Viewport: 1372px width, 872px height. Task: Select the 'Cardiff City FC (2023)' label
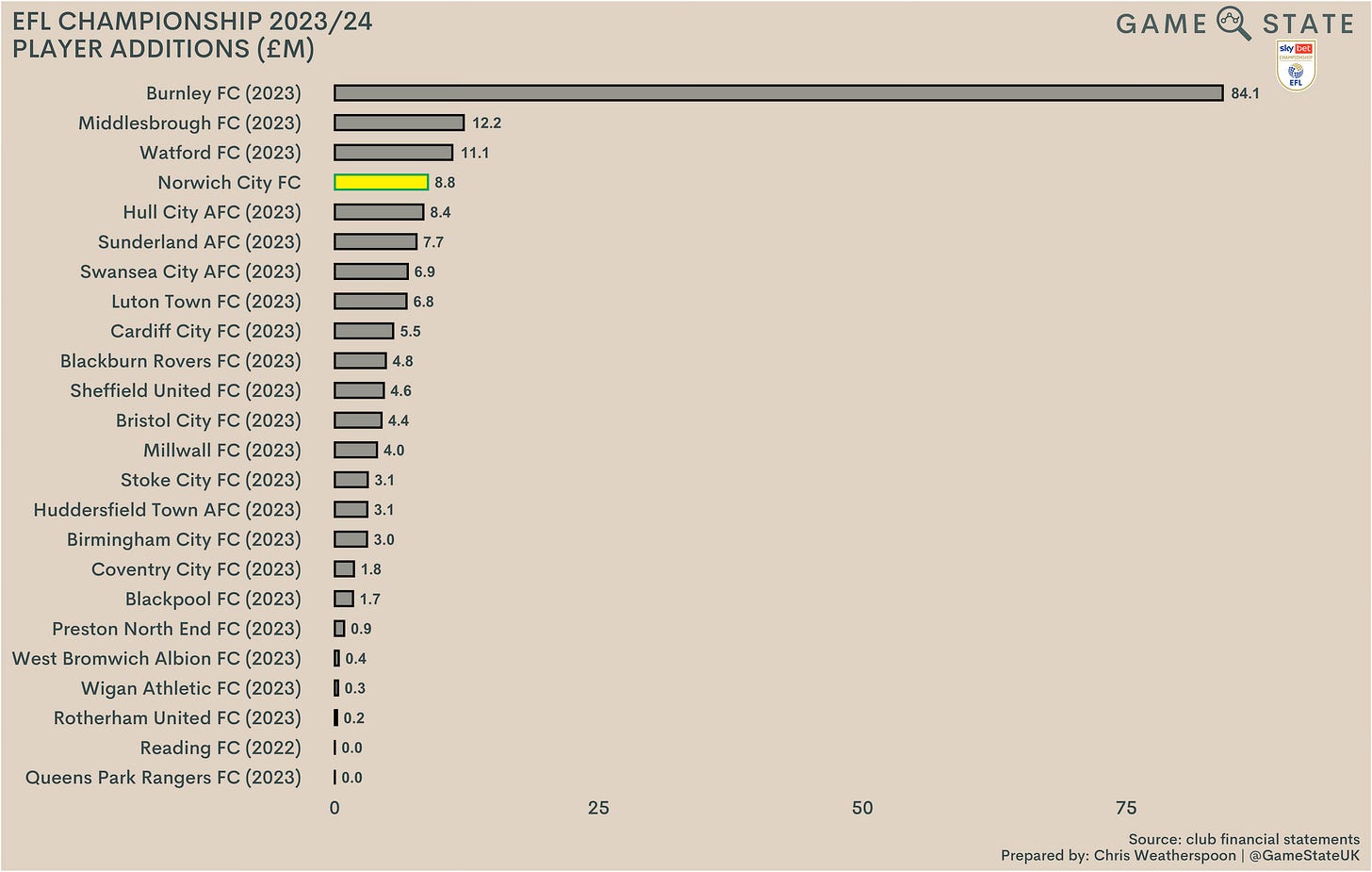coord(205,331)
